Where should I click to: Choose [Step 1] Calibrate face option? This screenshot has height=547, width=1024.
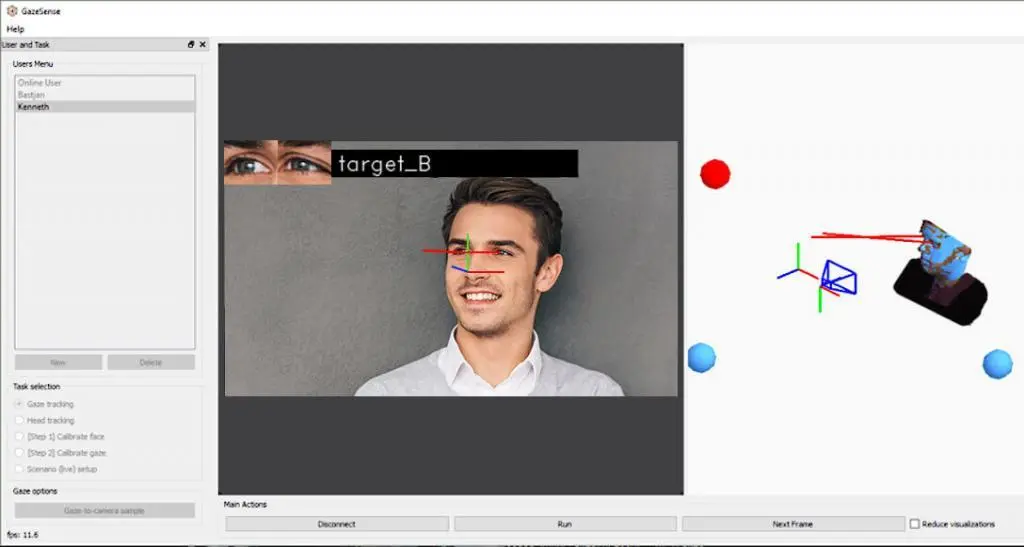(x=59, y=437)
